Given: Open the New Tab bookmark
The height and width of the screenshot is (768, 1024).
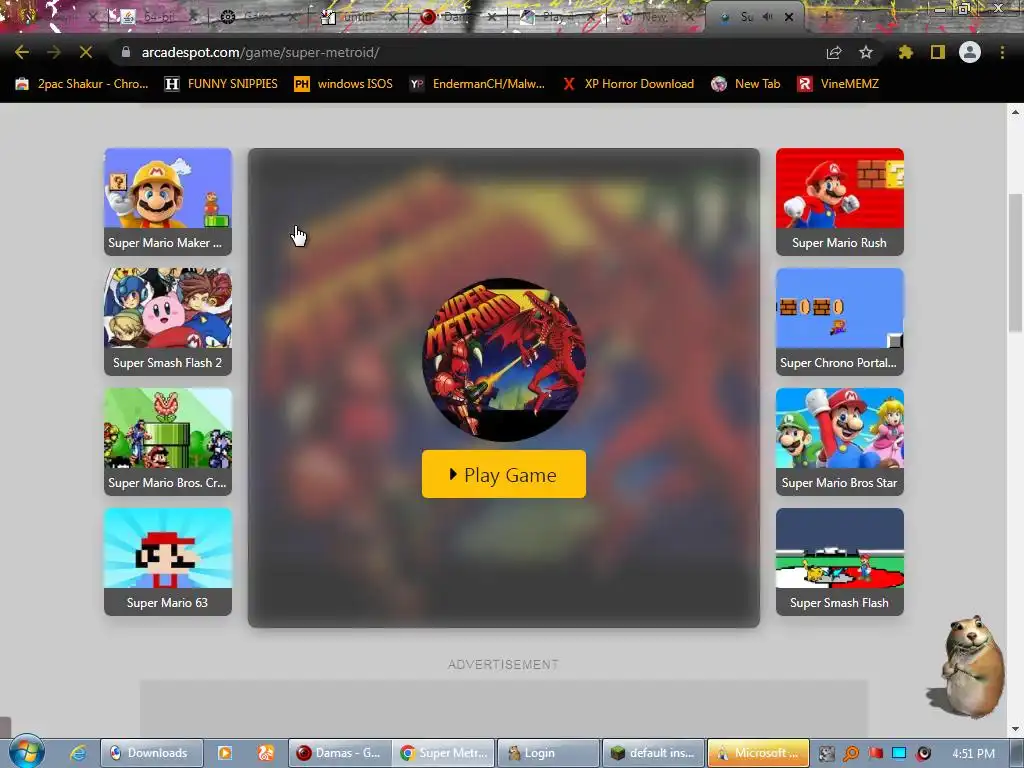Looking at the screenshot, I should 746,84.
